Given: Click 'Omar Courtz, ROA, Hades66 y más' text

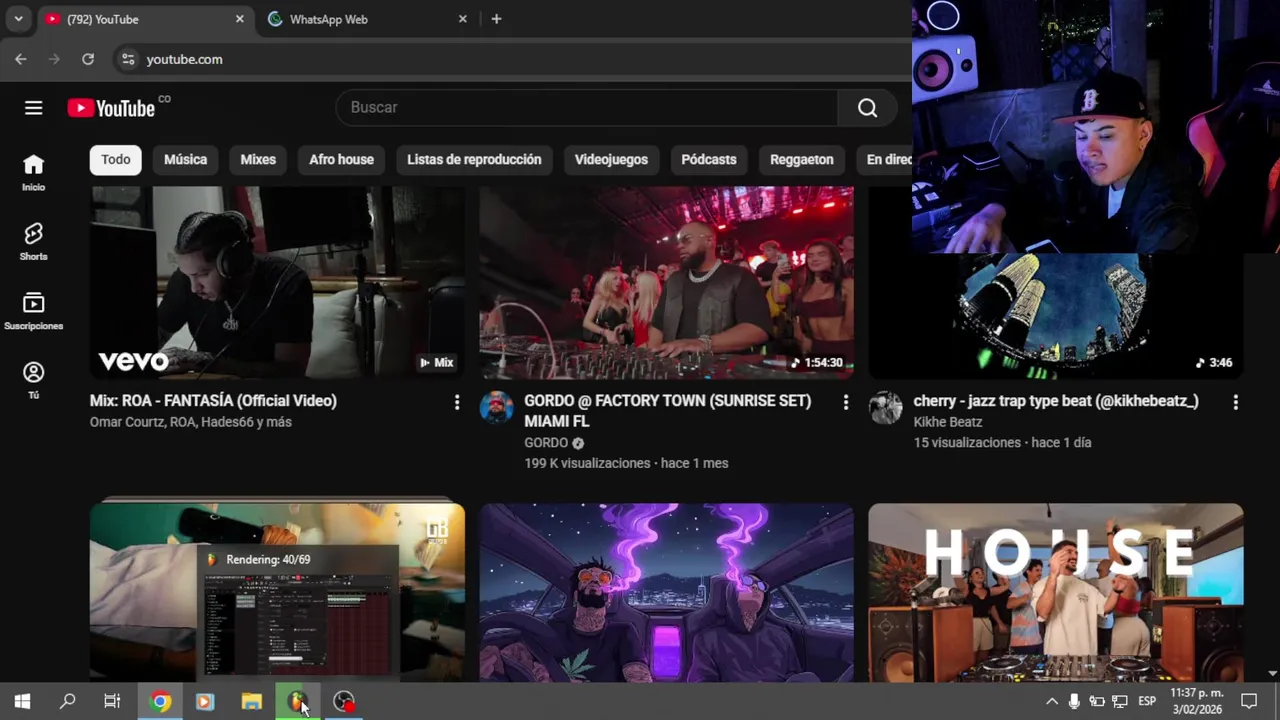Looking at the screenshot, I should click(190, 422).
